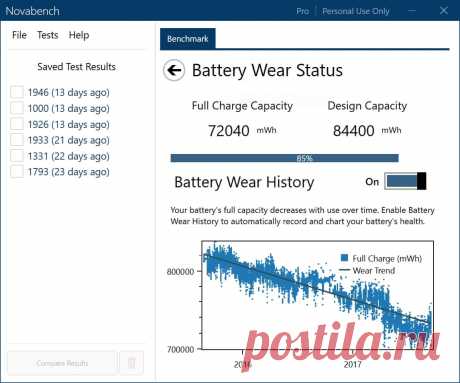Select the 1933 (21 days ago) checkbox
The height and width of the screenshot is (383, 460).
[x=17, y=140]
